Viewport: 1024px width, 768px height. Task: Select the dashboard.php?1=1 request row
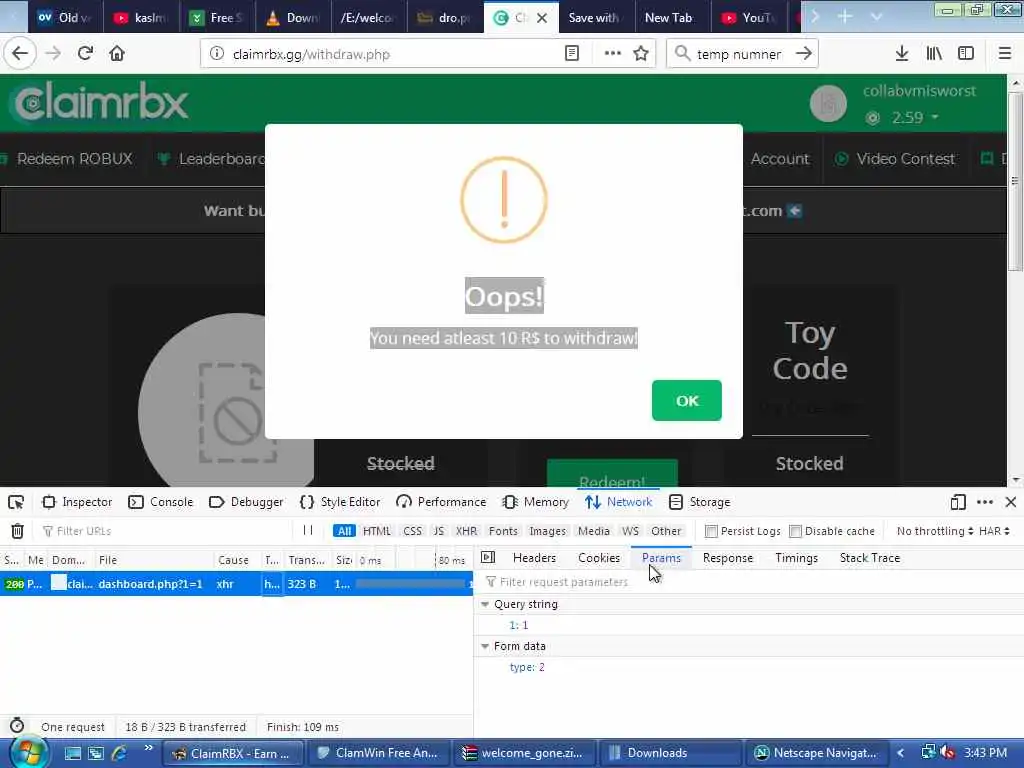[x=236, y=584]
